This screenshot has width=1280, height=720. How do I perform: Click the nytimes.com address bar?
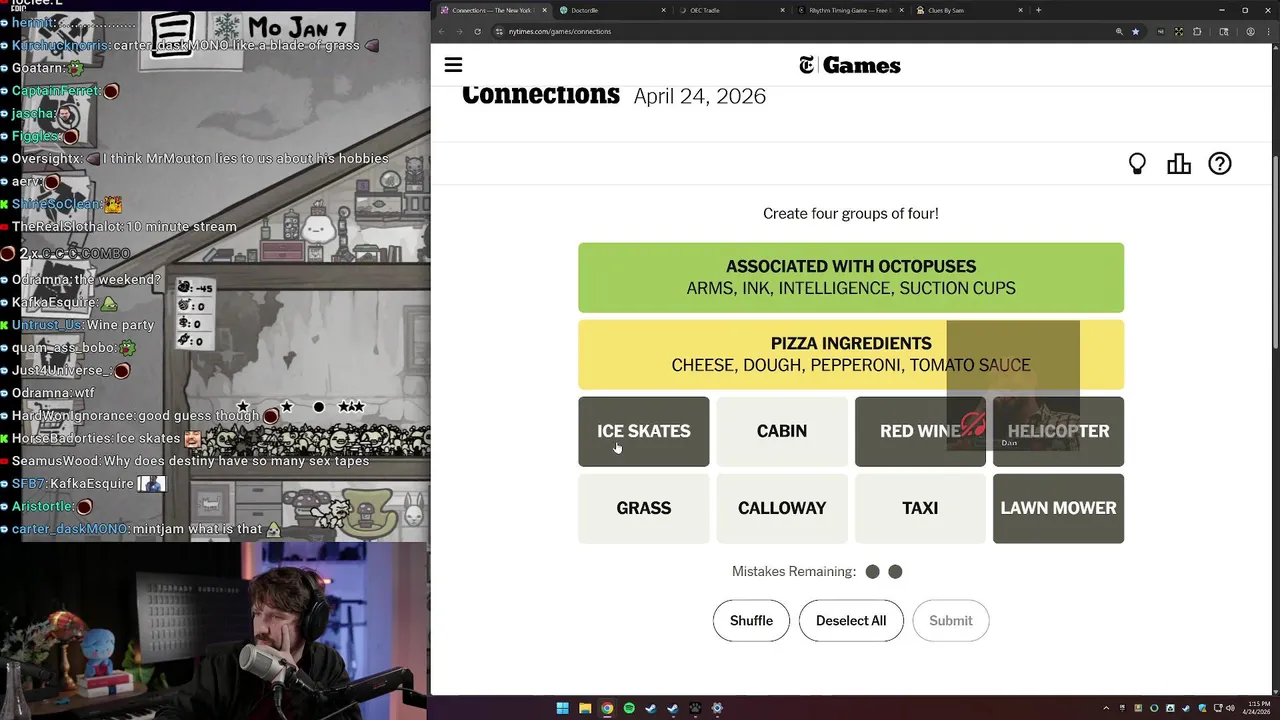[x=800, y=31]
